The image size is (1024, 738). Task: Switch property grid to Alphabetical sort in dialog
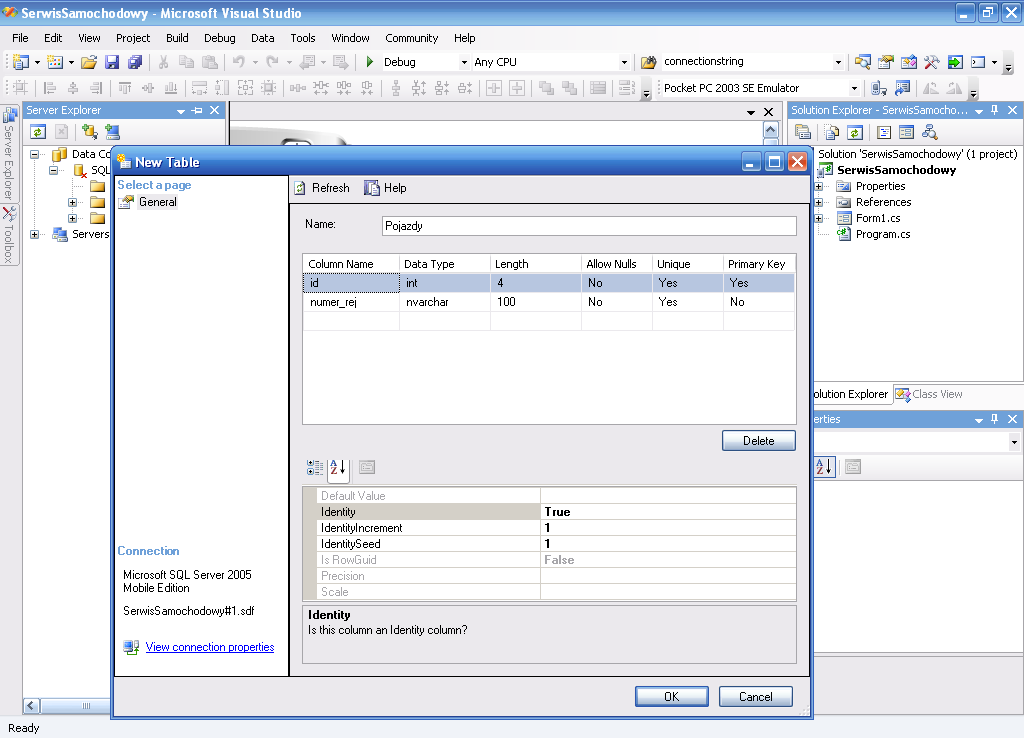click(x=338, y=468)
